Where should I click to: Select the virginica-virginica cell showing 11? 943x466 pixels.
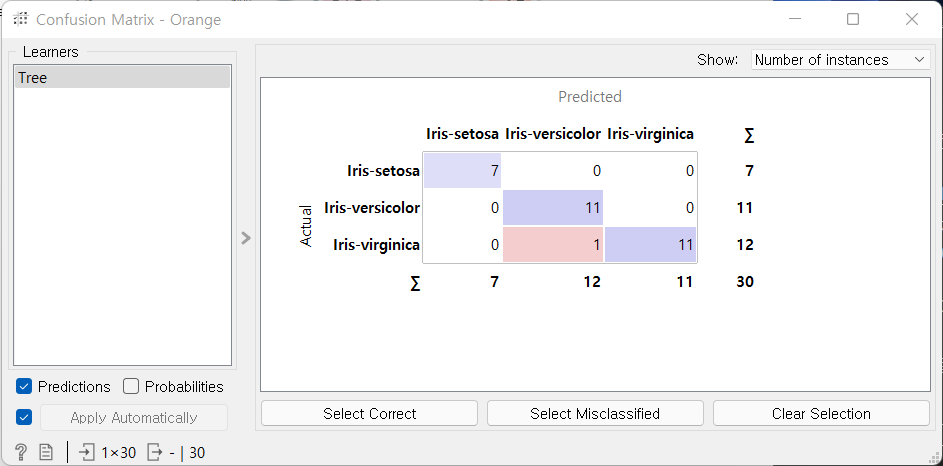pos(650,244)
